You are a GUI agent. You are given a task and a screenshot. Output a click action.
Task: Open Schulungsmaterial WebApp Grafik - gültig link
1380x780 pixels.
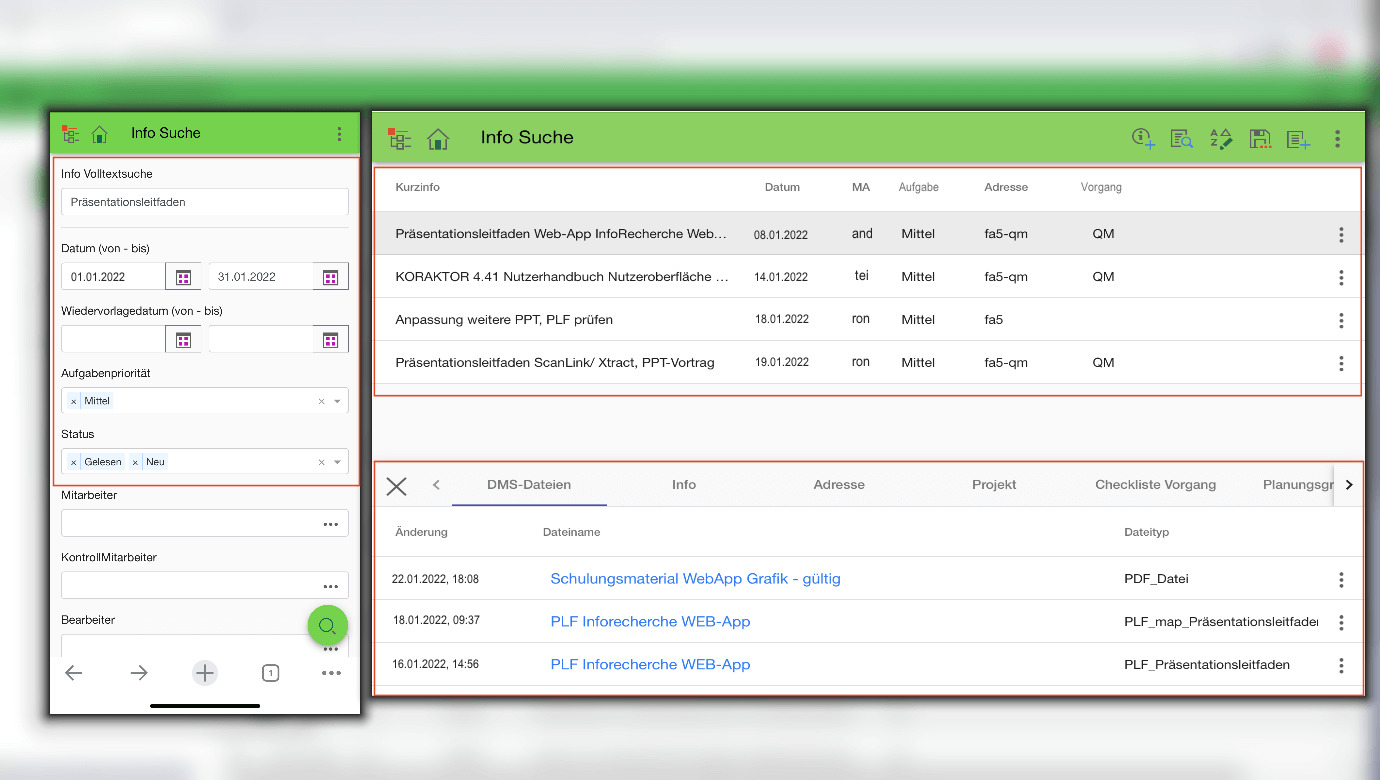tap(695, 579)
